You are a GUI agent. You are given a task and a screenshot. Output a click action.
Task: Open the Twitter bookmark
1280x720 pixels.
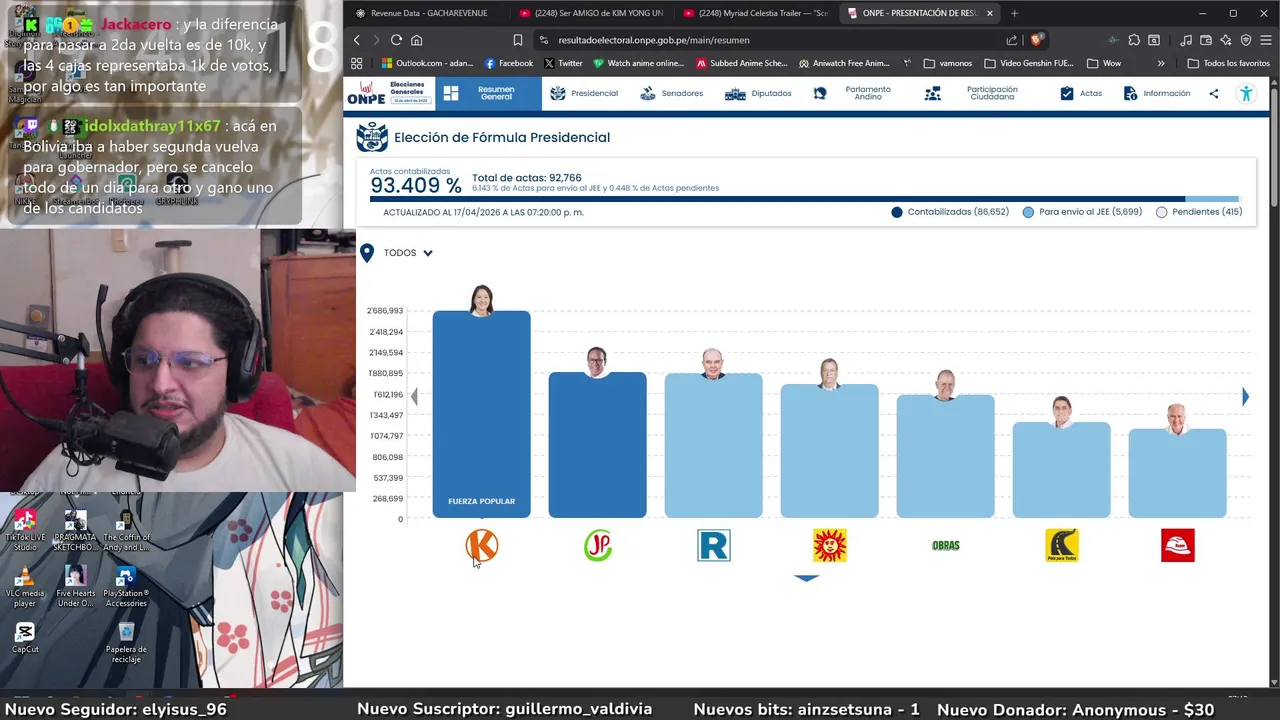(x=563, y=63)
